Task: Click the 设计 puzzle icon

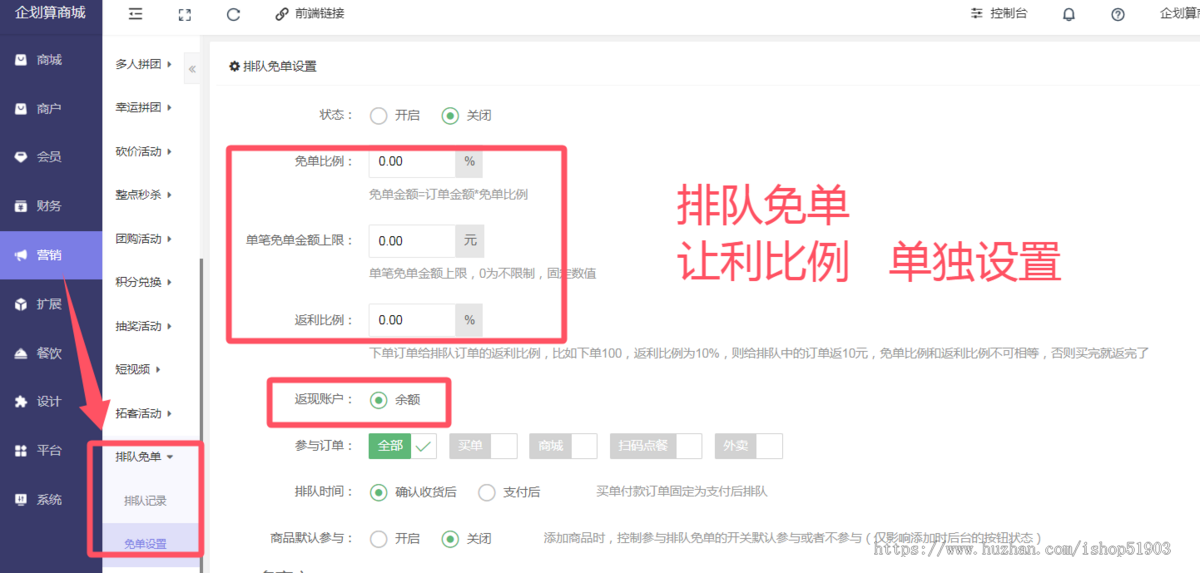Action: (21, 402)
